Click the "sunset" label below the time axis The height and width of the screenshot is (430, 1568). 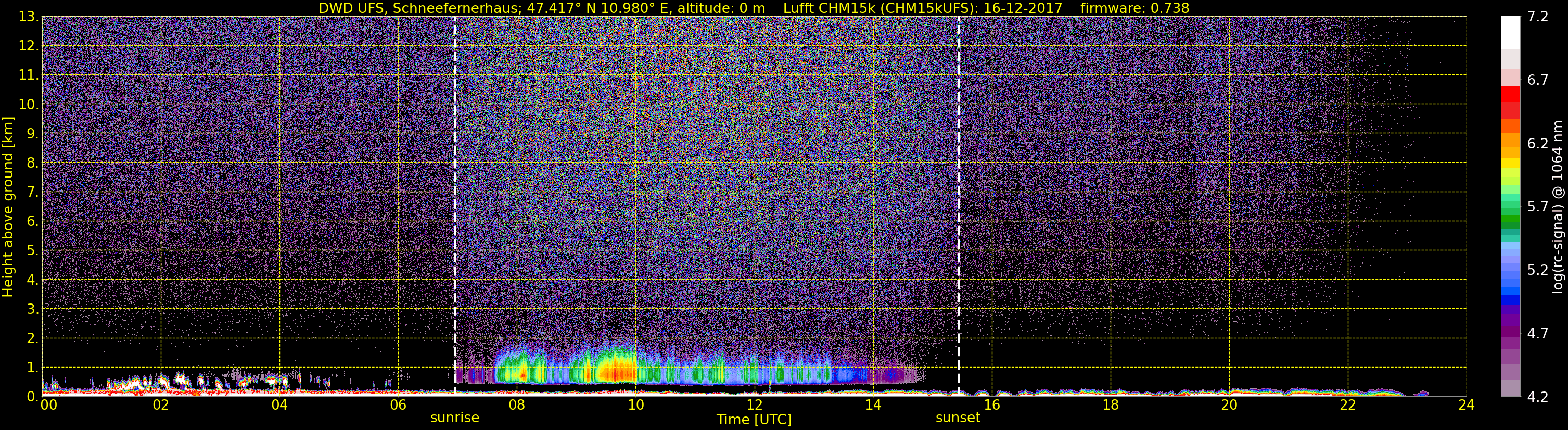[x=958, y=418]
